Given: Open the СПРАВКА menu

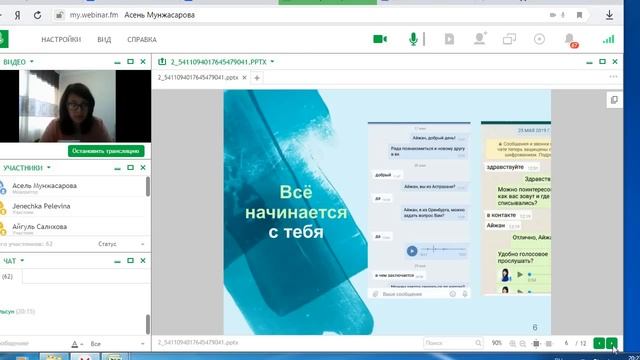Looking at the screenshot, I should [142, 40].
